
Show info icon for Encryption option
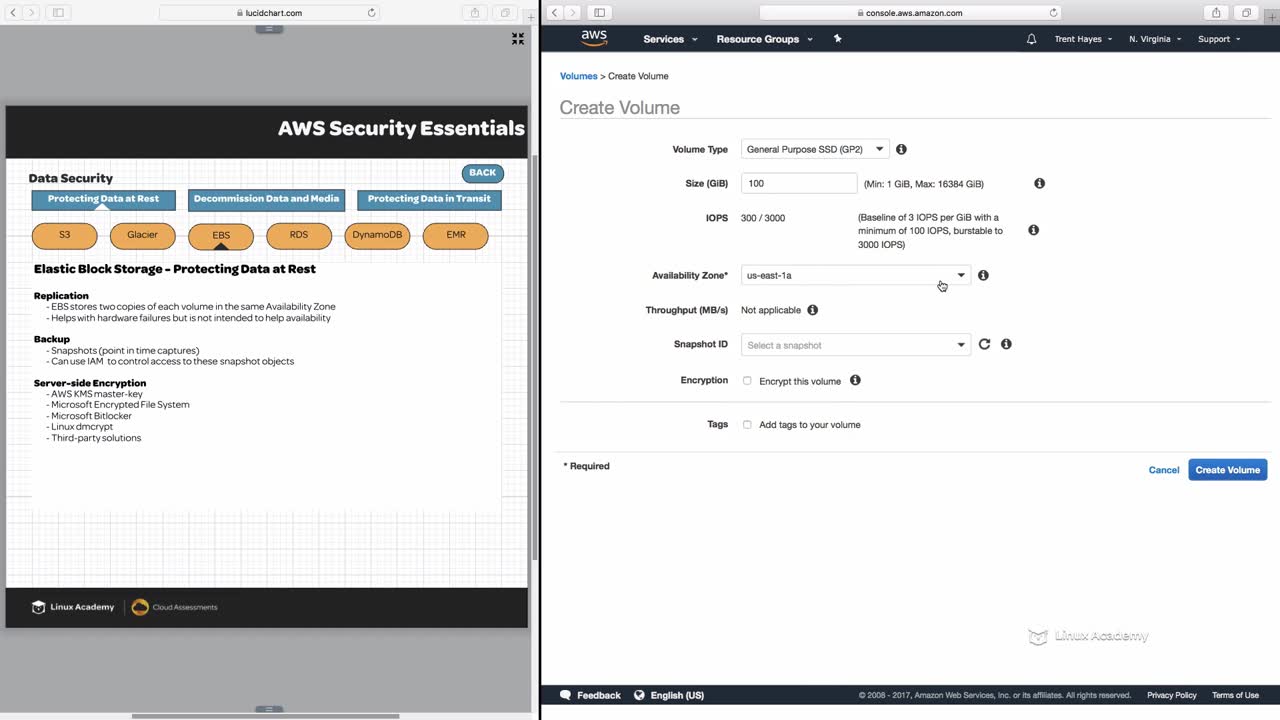pyautogui.click(x=855, y=380)
